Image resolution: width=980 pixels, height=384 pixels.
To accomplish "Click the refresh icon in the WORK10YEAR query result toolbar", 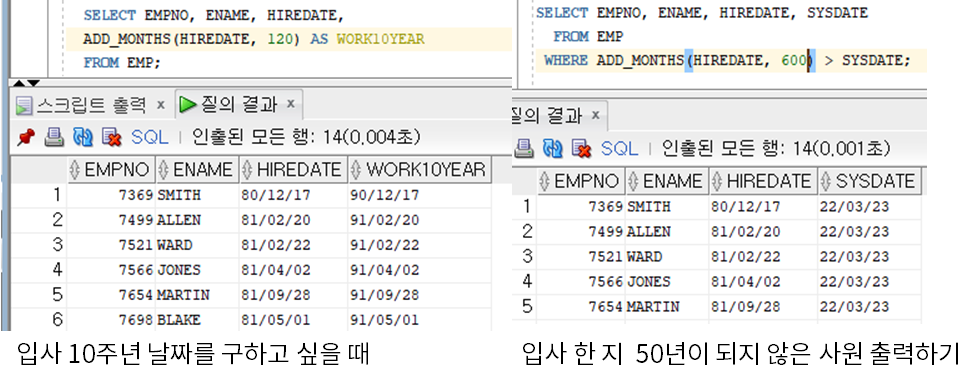I will coord(82,137).
